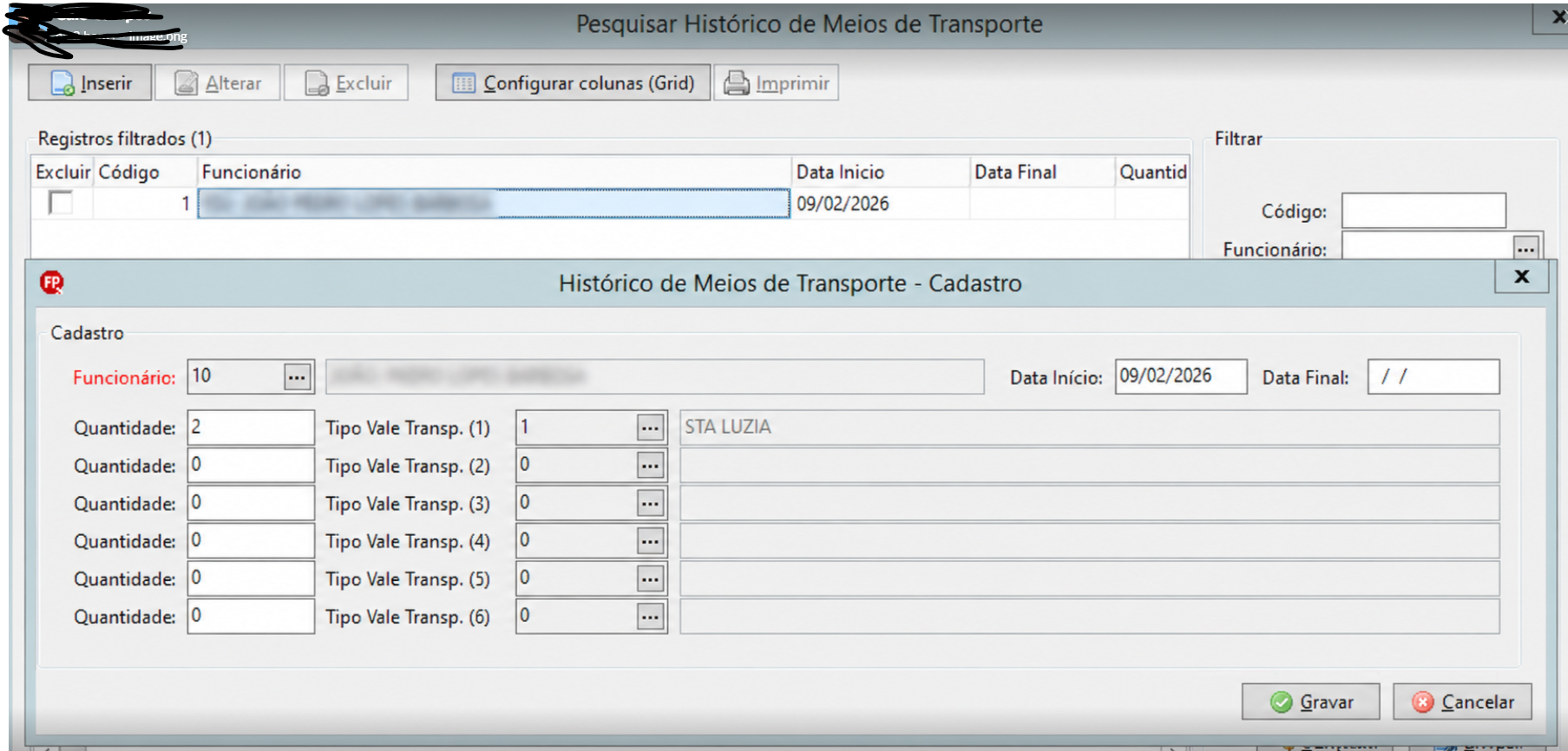Click Tipo Vale Transp. (5) code field

576,578
